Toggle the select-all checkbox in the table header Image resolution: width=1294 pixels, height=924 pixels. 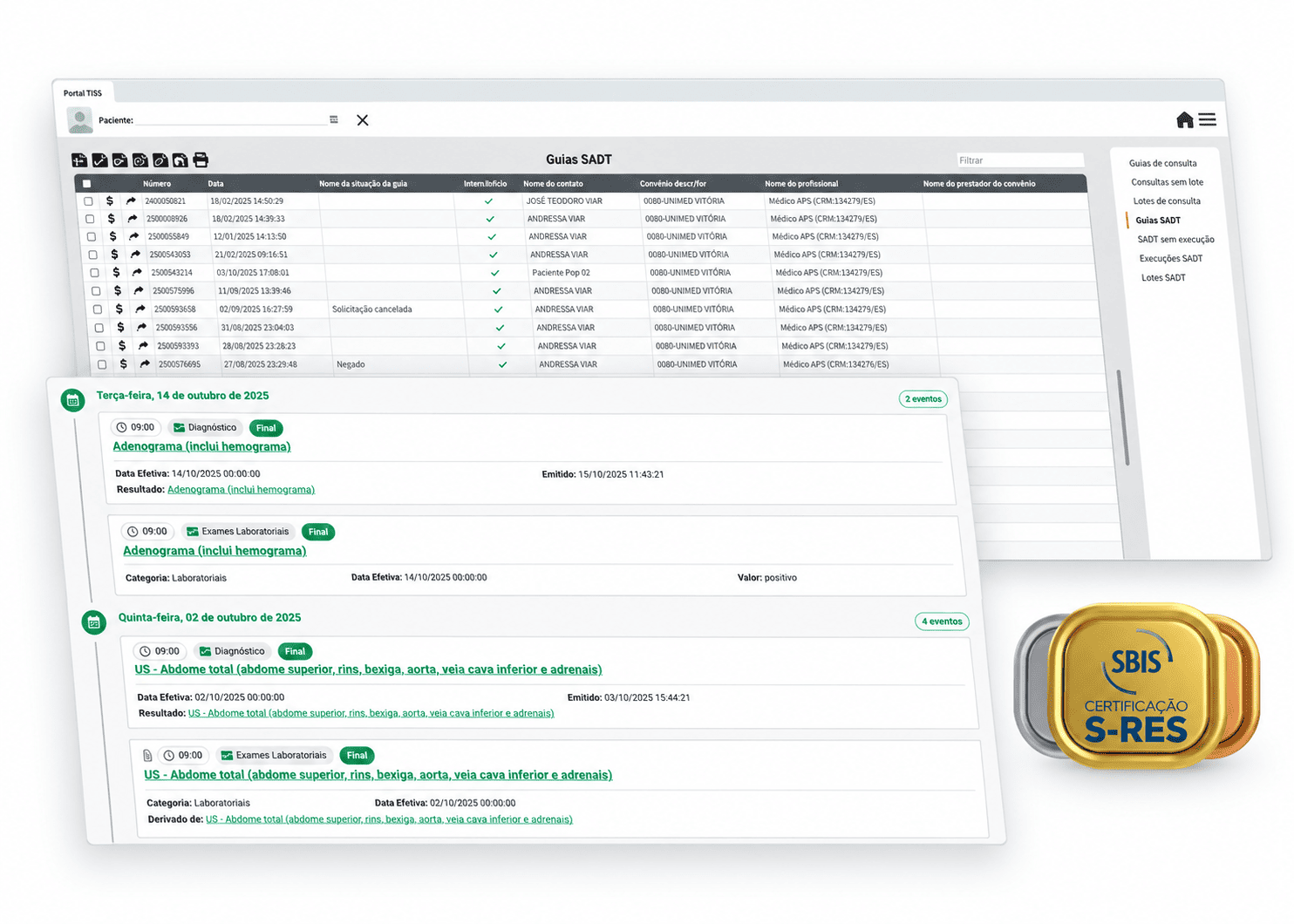click(86, 184)
